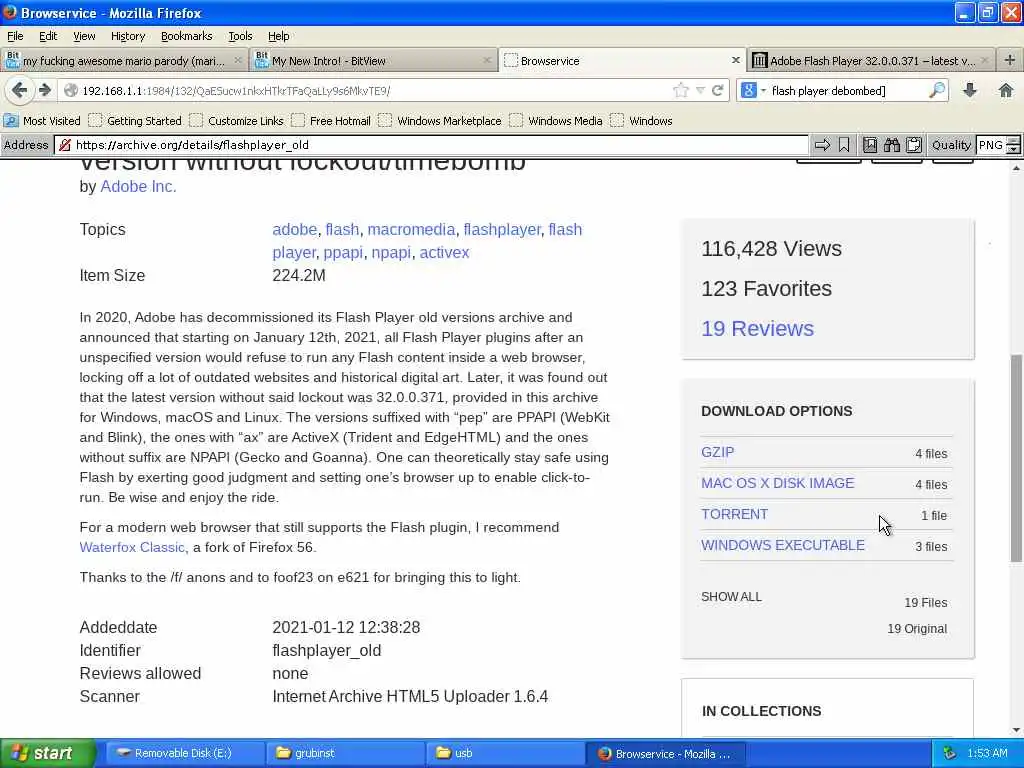The height and width of the screenshot is (768, 1024).
Task: Click the Browservice bookmarks page icon
Action: (870, 145)
